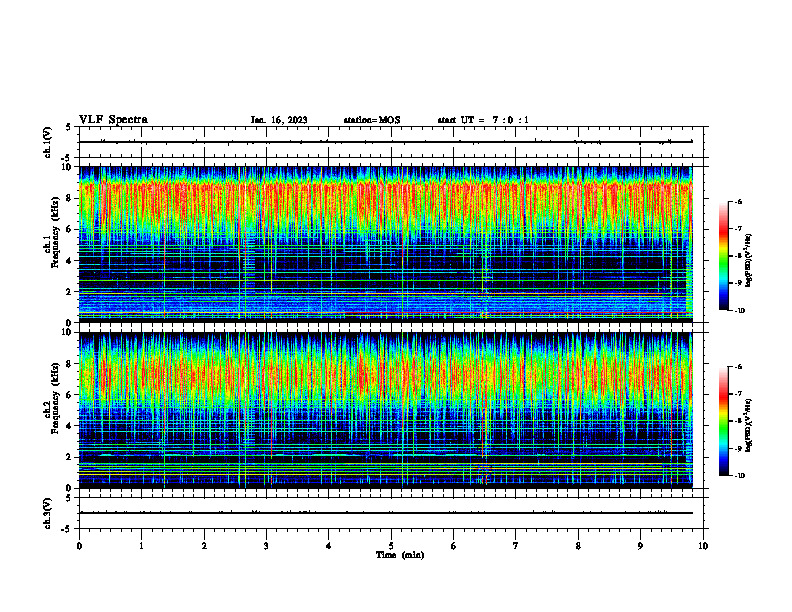Click time axis tick label "2"

[x=204, y=546]
